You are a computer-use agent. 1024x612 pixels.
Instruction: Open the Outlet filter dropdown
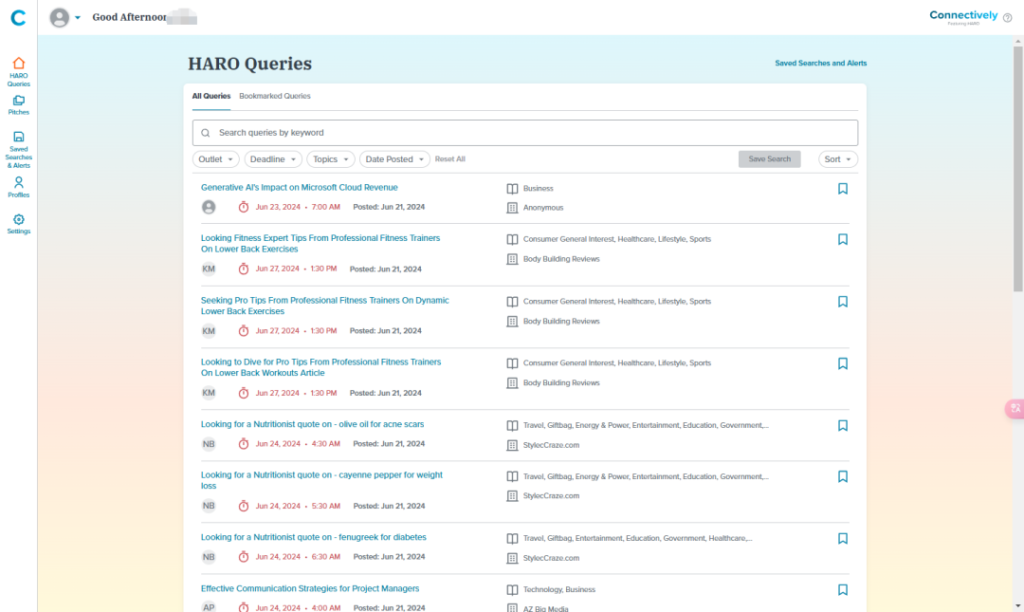coord(216,159)
